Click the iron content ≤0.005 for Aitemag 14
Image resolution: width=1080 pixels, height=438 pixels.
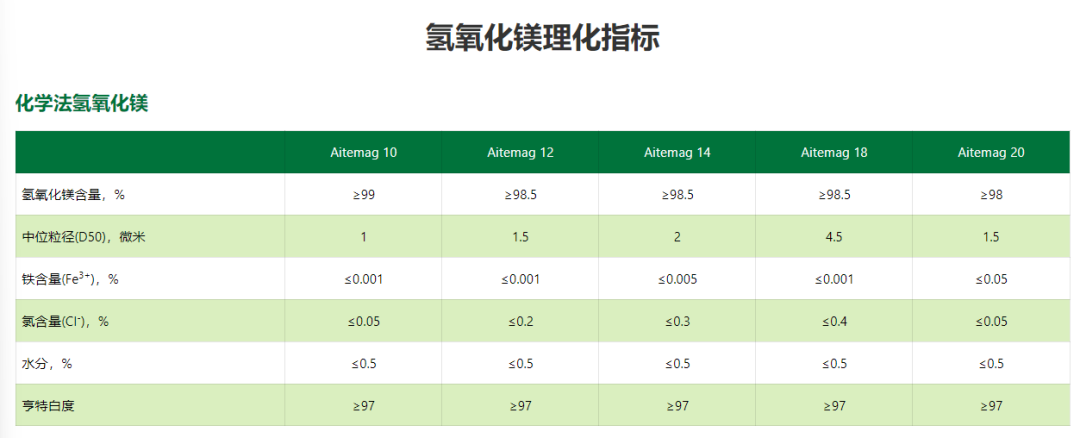point(677,279)
